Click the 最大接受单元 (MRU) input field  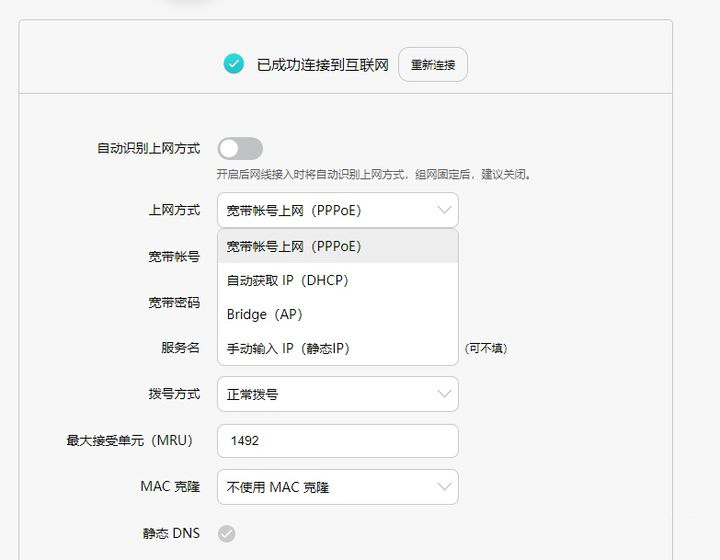(337, 441)
